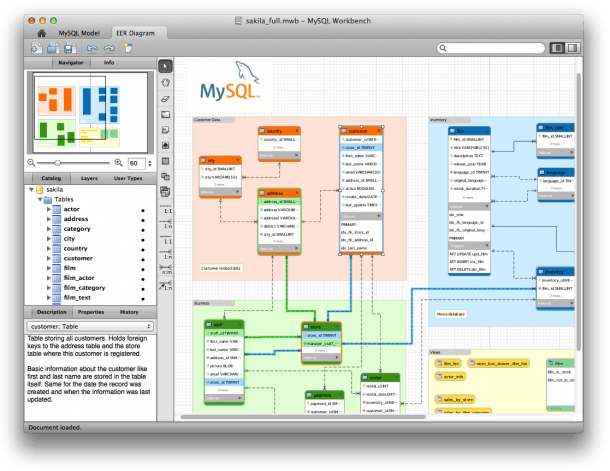Switch to the User Types tab
The height and width of the screenshot is (471, 610).
point(128,178)
